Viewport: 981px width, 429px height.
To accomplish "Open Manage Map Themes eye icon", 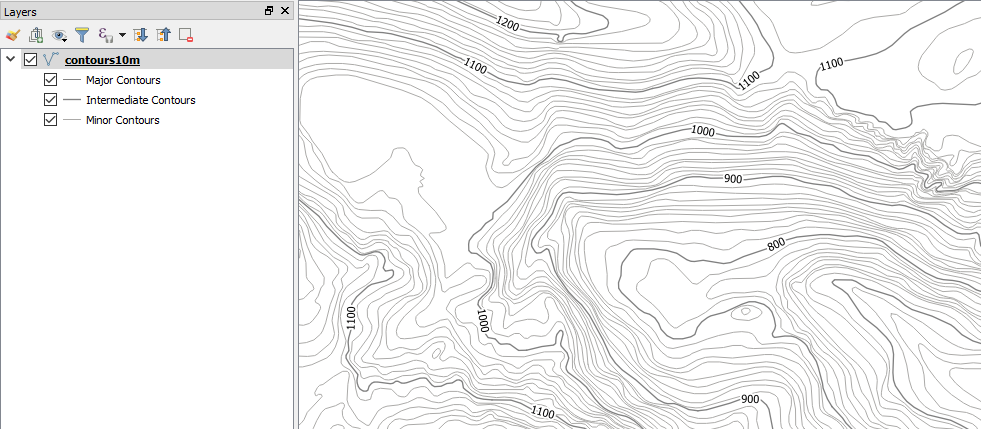I will point(59,35).
